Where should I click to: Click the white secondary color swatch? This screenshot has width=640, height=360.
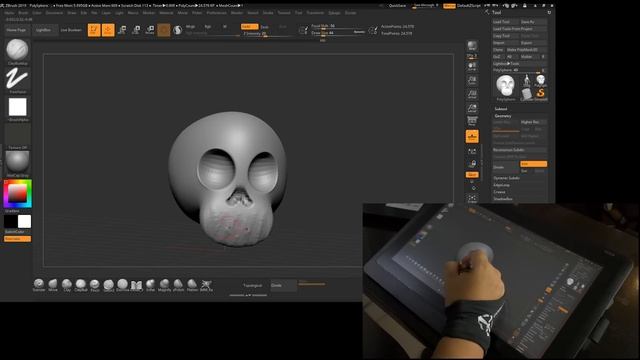[x=24, y=222]
